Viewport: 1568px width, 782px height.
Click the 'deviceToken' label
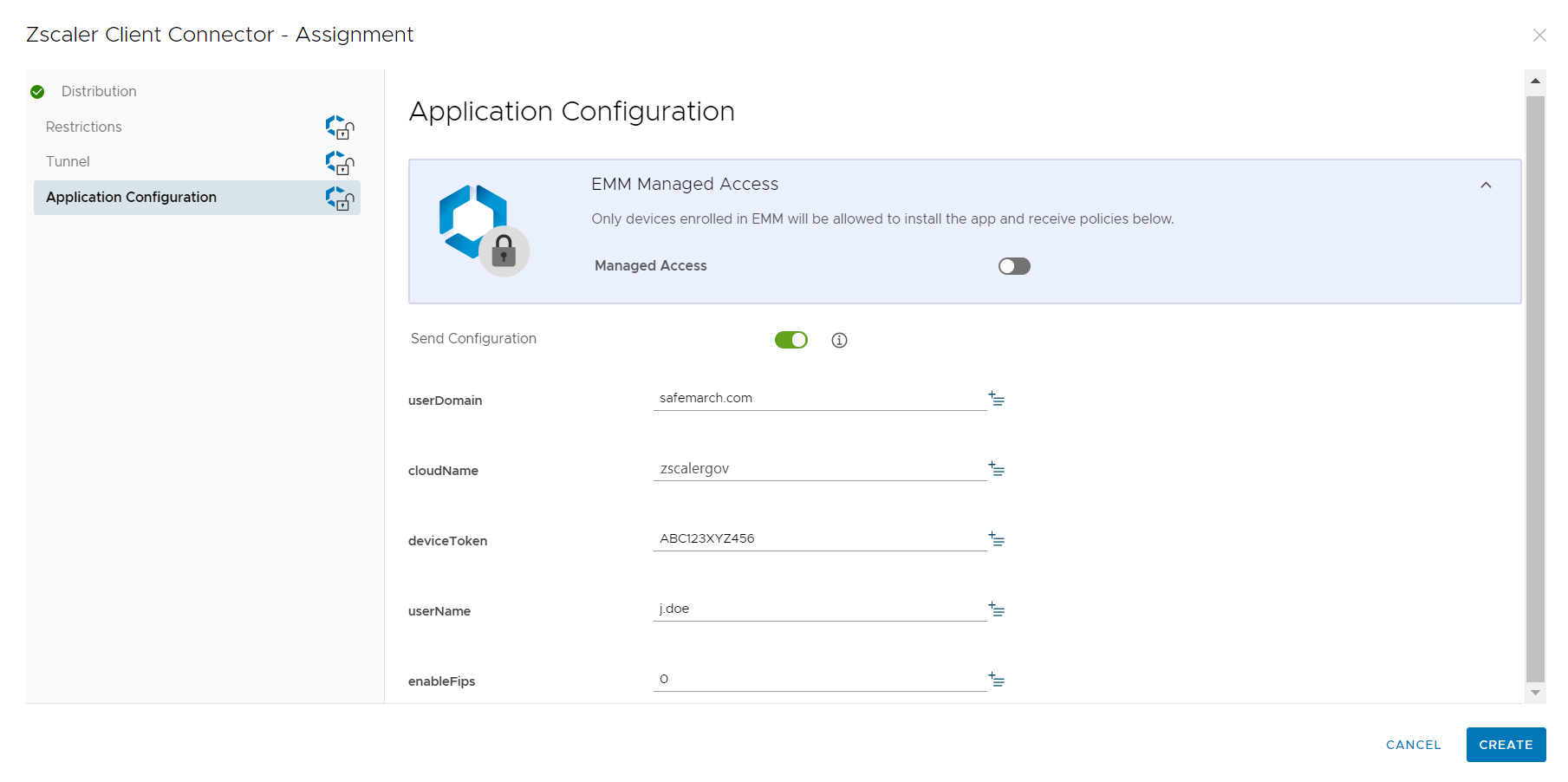pyautogui.click(x=448, y=541)
